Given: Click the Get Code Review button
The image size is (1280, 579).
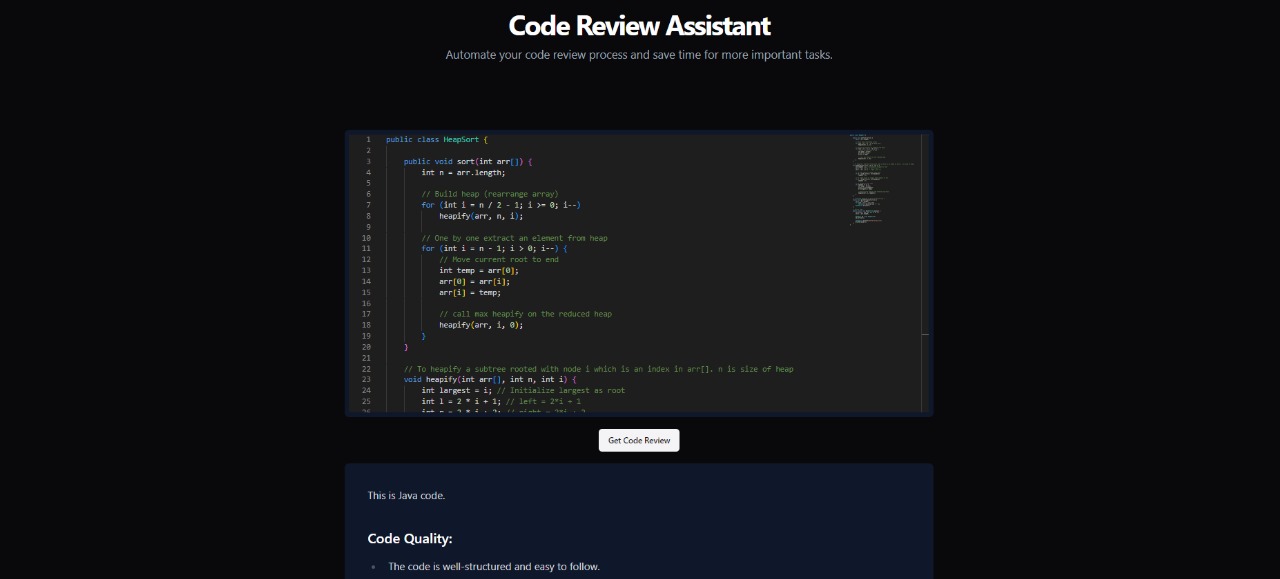Looking at the screenshot, I should [x=639, y=440].
